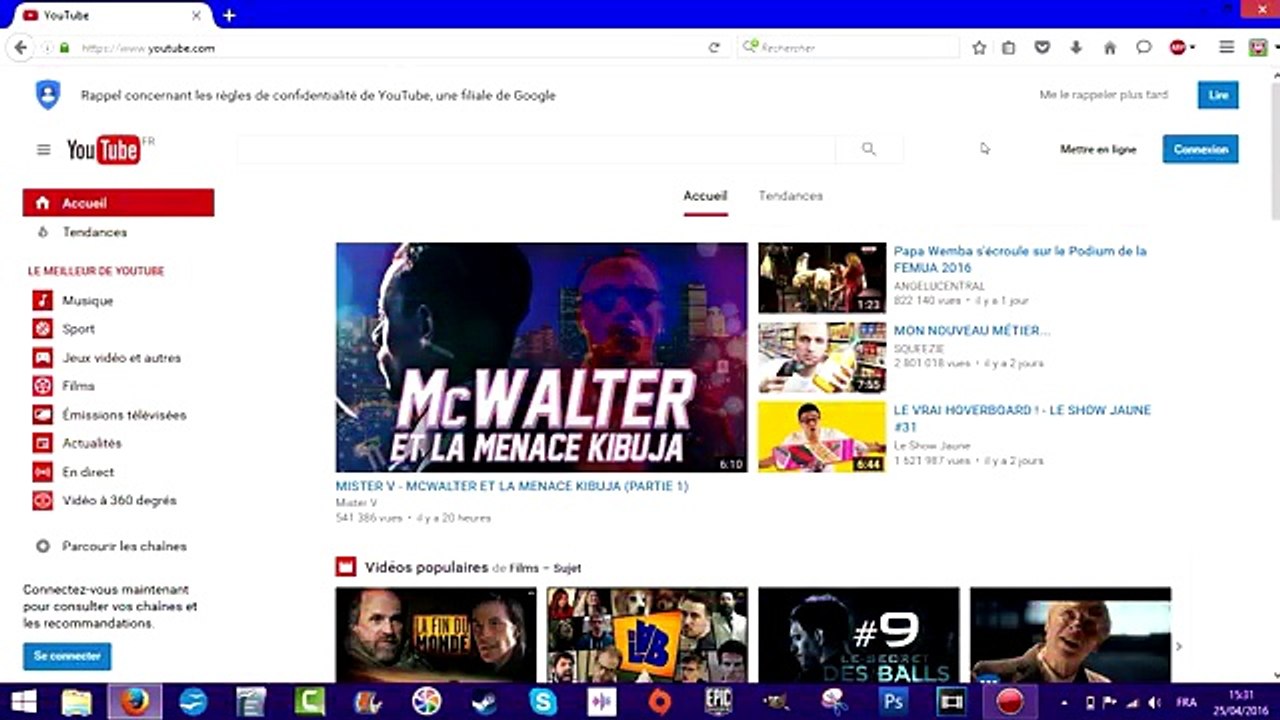
Task: Open the La Fin du Monde thumbnail
Action: tap(435, 635)
